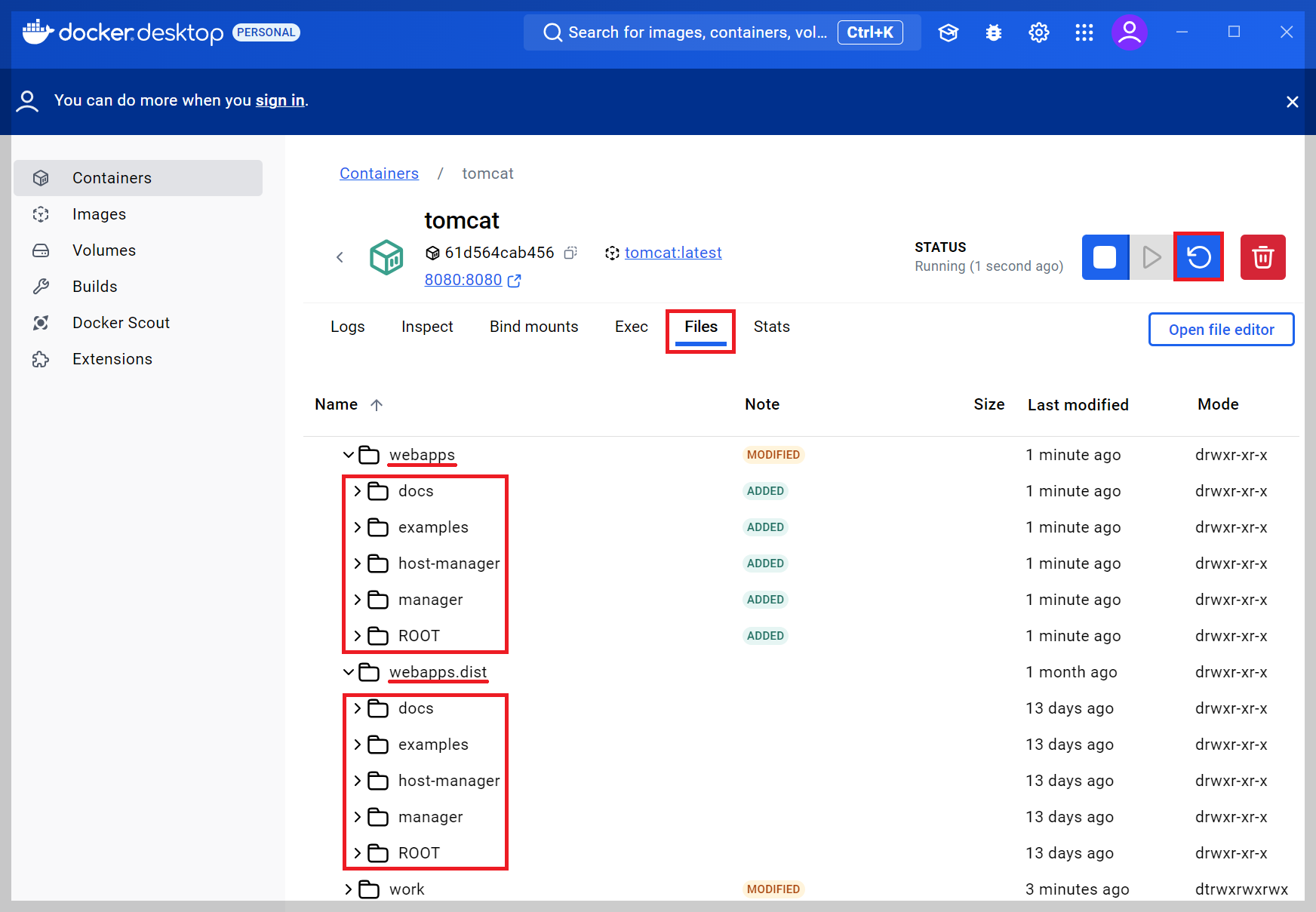This screenshot has height=912, width=1316.
Task: Select the webapps folder name
Action: click(x=422, y=455)
